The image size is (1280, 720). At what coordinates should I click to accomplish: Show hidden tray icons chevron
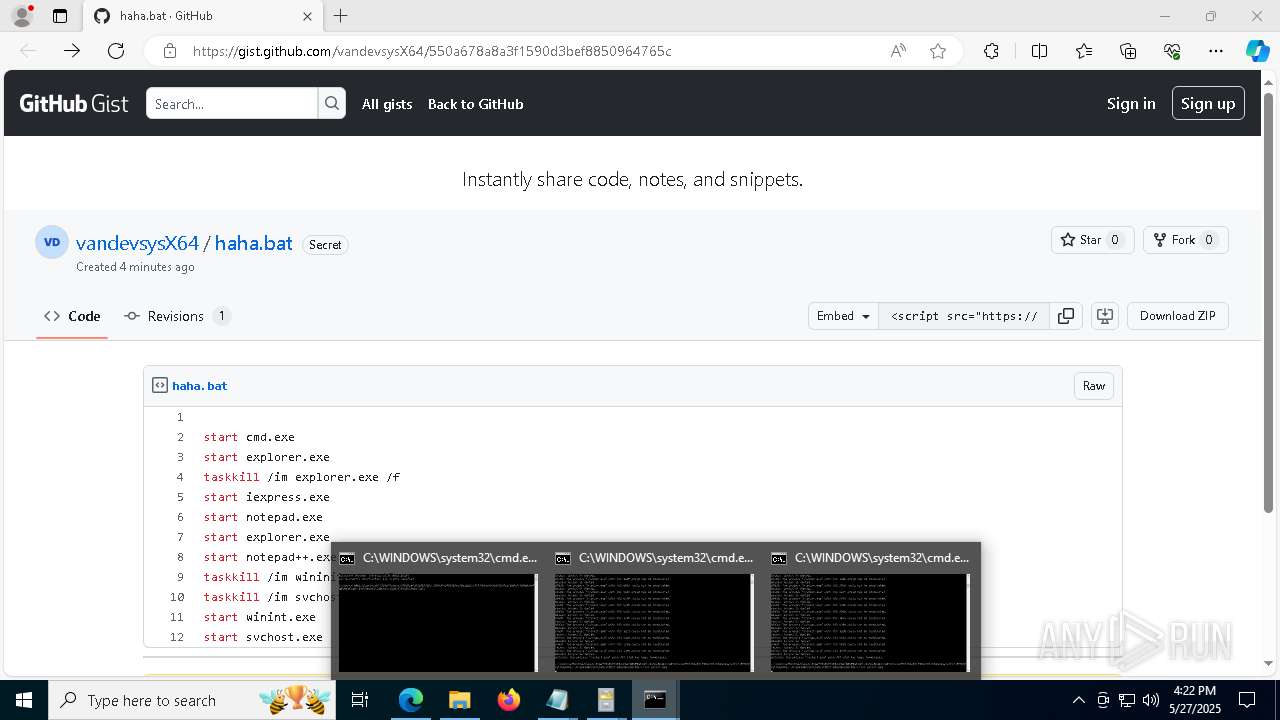tap(1078, 700)
